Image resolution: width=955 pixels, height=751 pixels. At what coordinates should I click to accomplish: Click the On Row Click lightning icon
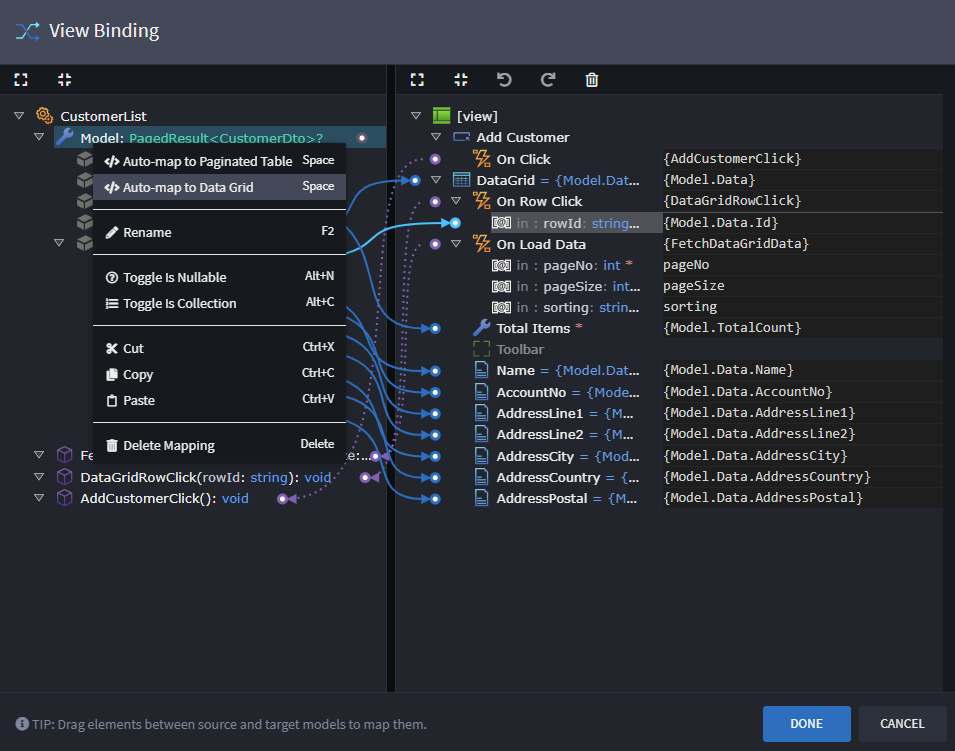482,201
